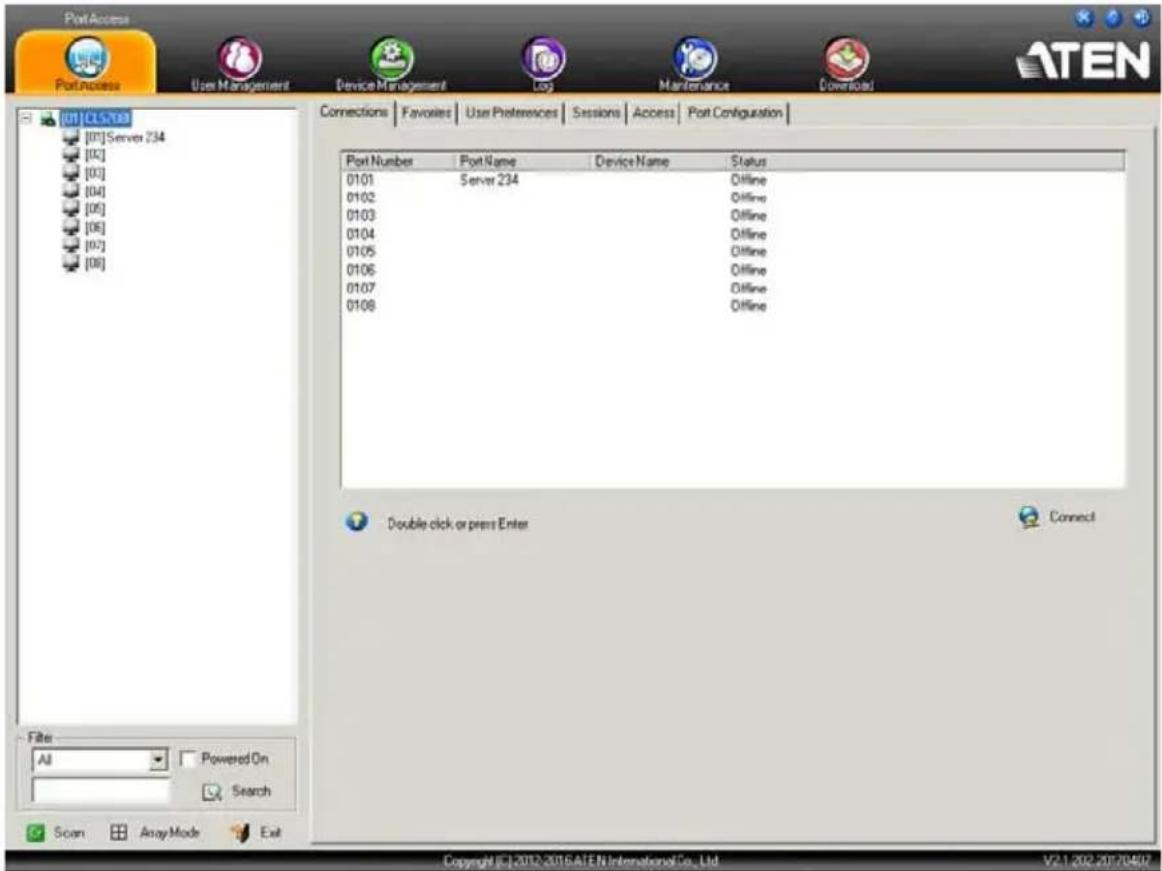The height and width of the screenshot is (871, 1162).
Task: Select the [01] CL5708 tree label
Action: click(96, 119)
